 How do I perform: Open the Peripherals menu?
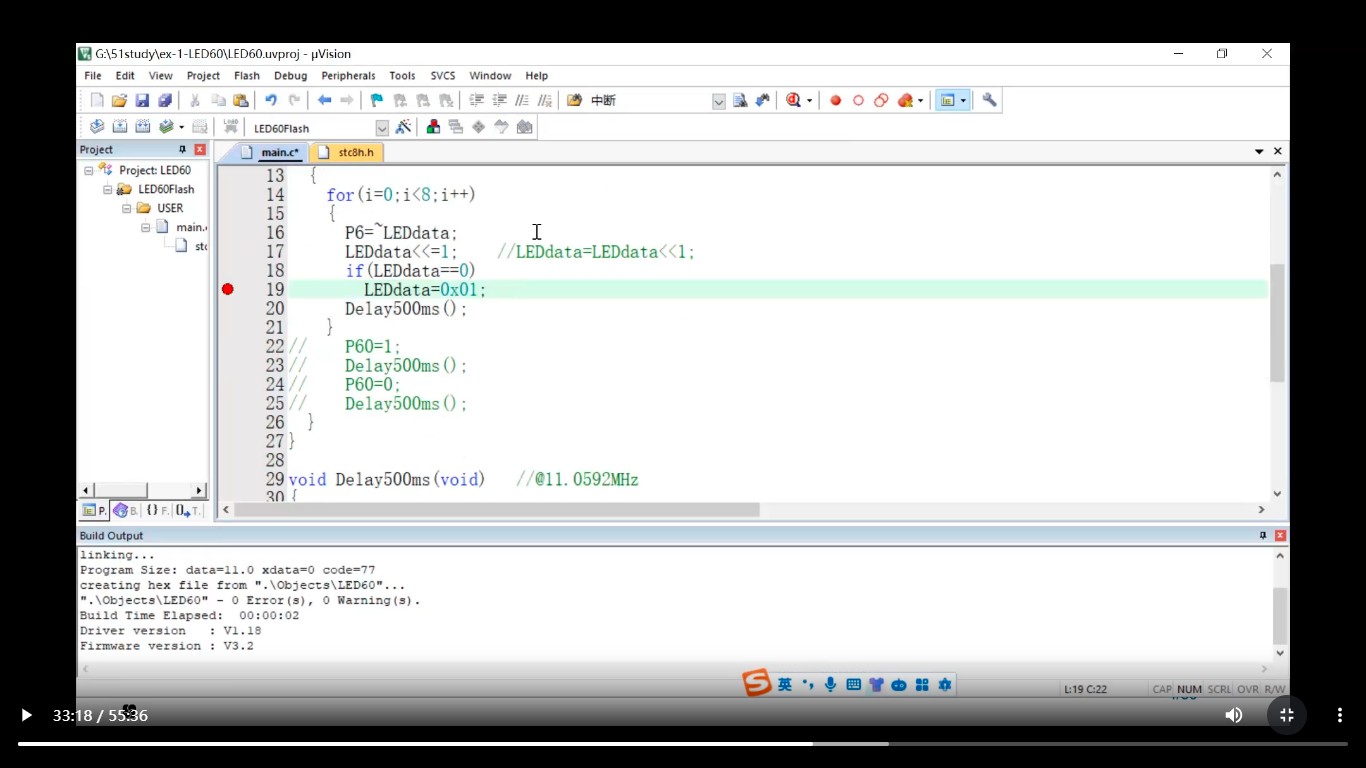point(348,76)
